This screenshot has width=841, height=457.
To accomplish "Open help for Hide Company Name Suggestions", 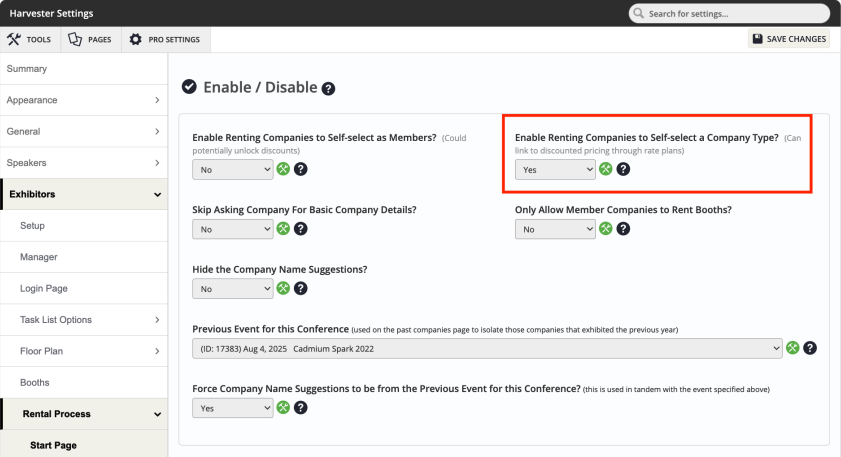I will click(301, 288).
